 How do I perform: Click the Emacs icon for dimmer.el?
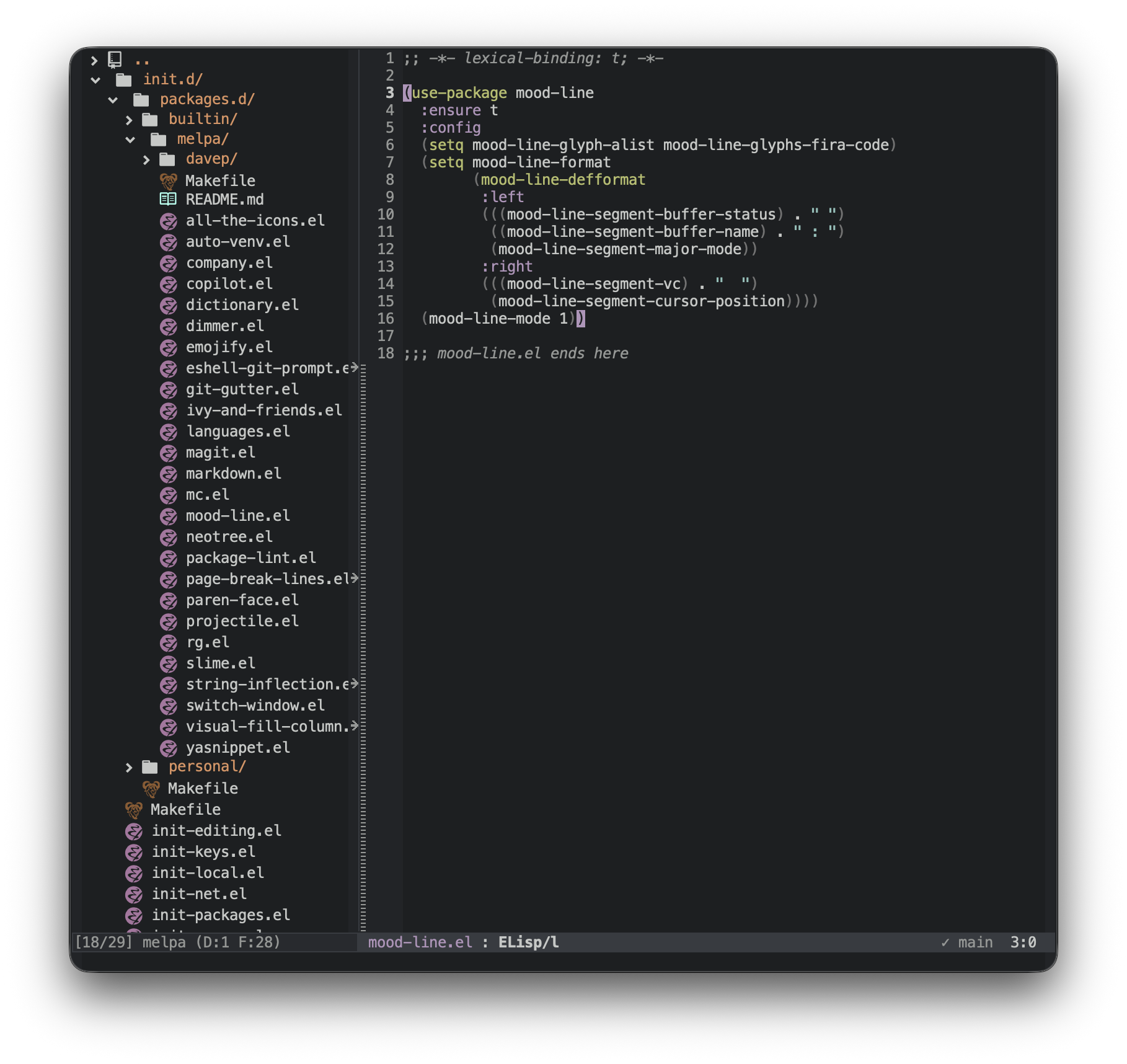(x=169, y=327)
